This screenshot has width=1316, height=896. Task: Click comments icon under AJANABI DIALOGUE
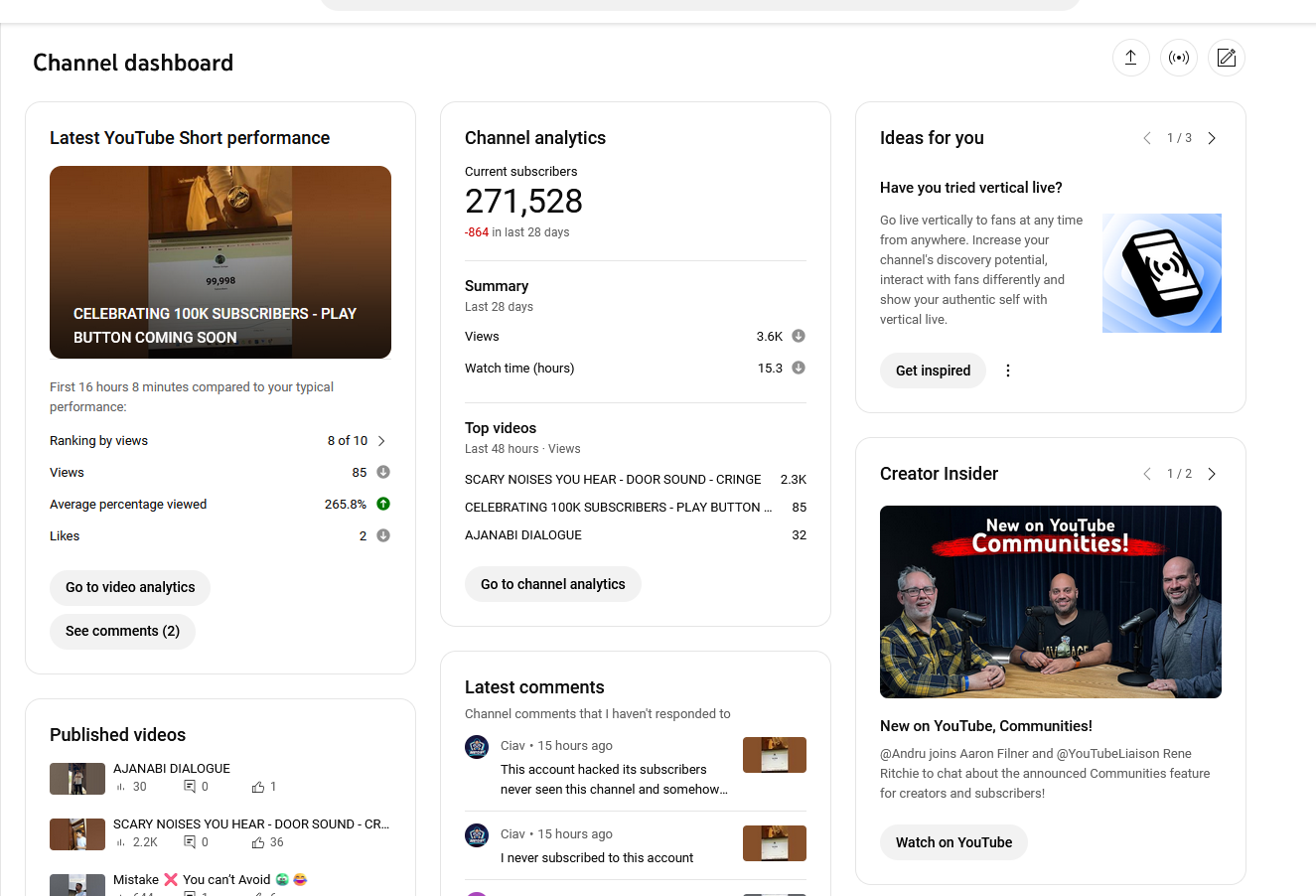click(x=190, y=787)
